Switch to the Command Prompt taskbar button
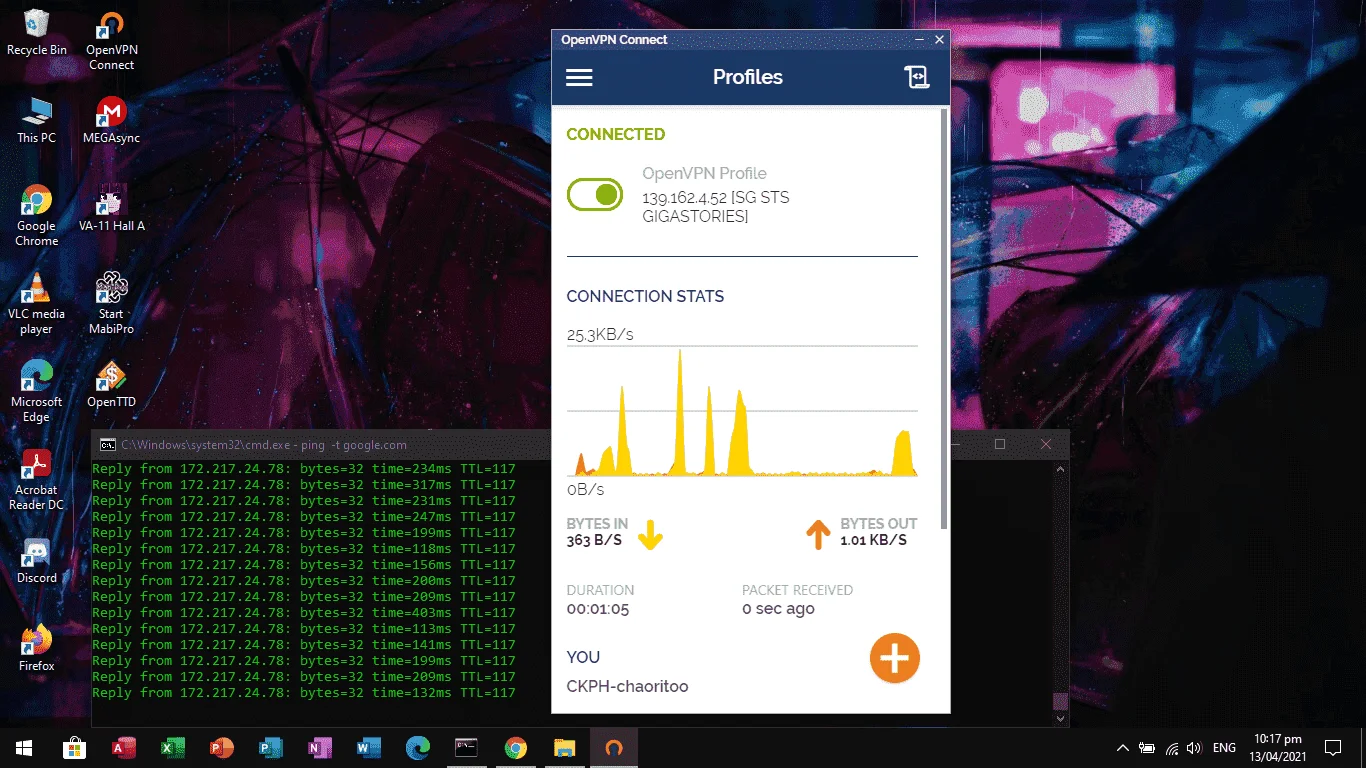Image resolution: width=1366 pixels, height=768 pixels. click(x=467, y=748)
